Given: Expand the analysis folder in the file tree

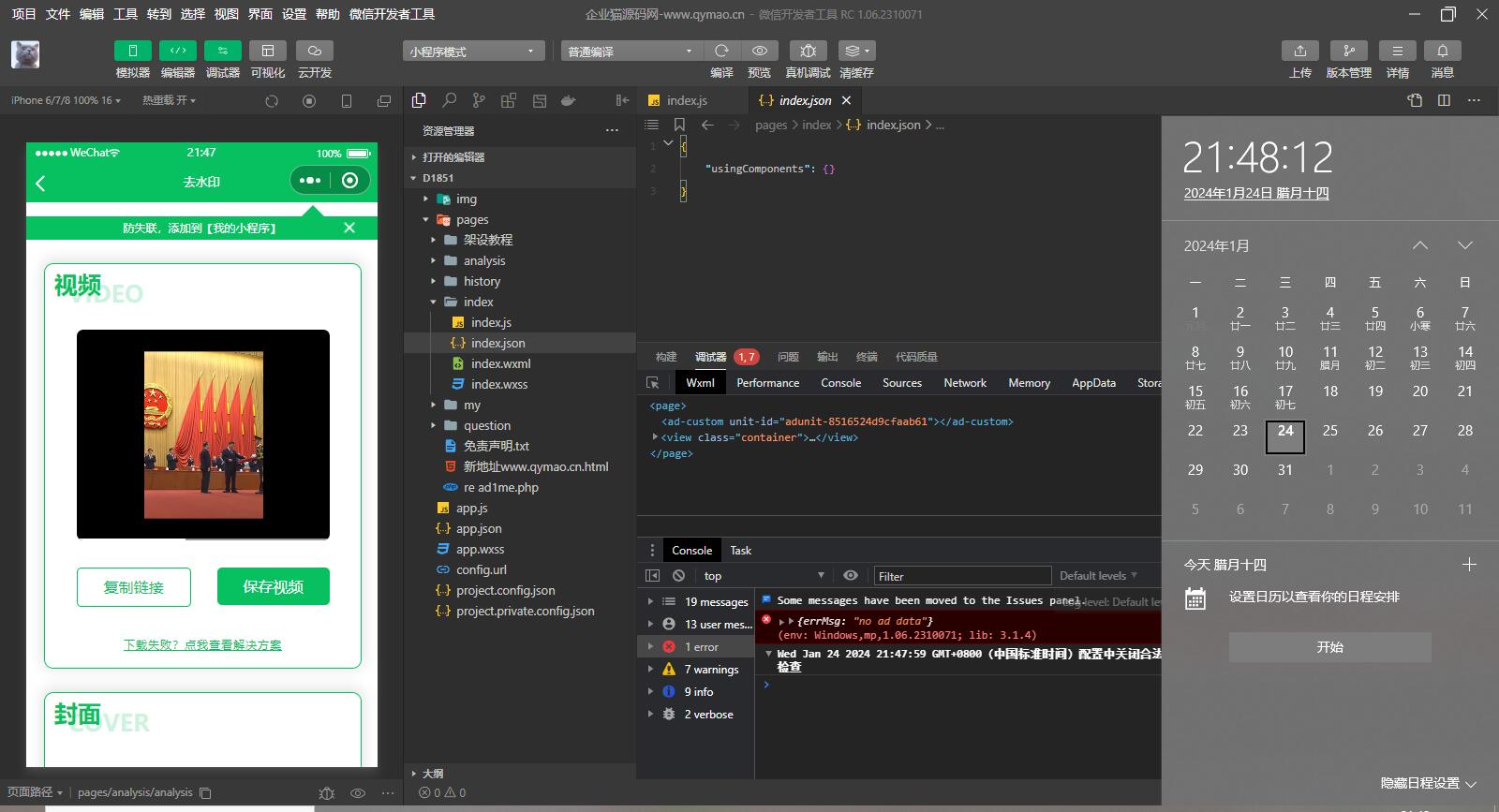Looking at the screenshot, I should 483,260.
